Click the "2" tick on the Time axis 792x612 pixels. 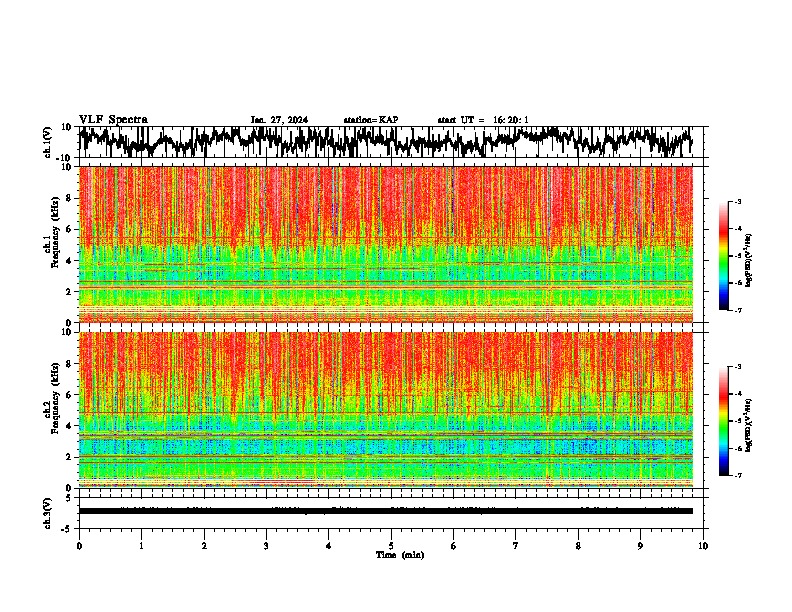point(204,546)
